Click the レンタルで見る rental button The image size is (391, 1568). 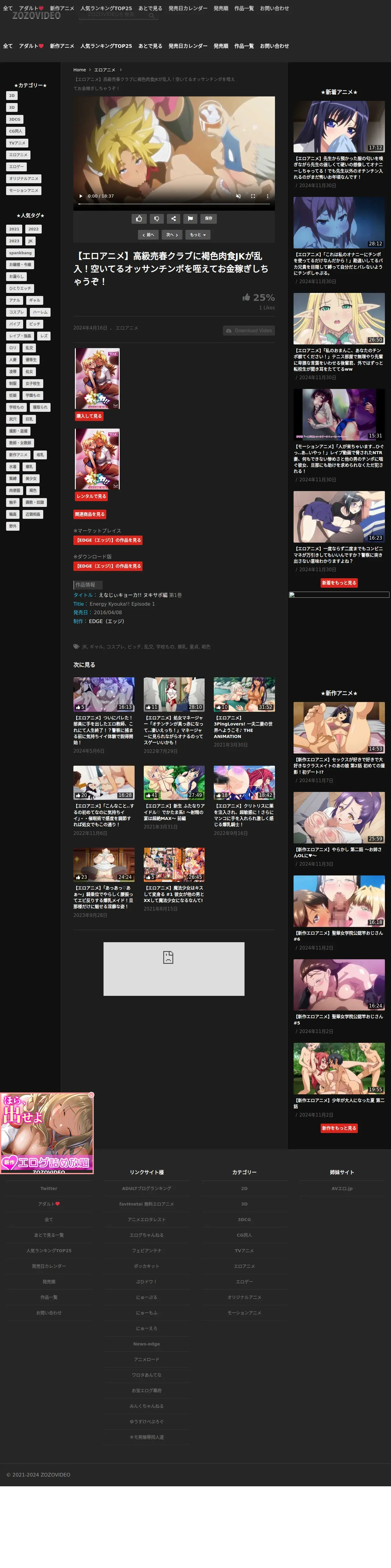[x=91, y=496]
